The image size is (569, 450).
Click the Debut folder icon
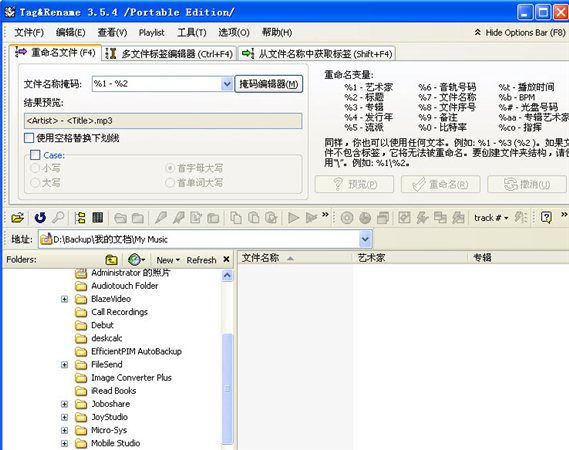tap(81, 325)
